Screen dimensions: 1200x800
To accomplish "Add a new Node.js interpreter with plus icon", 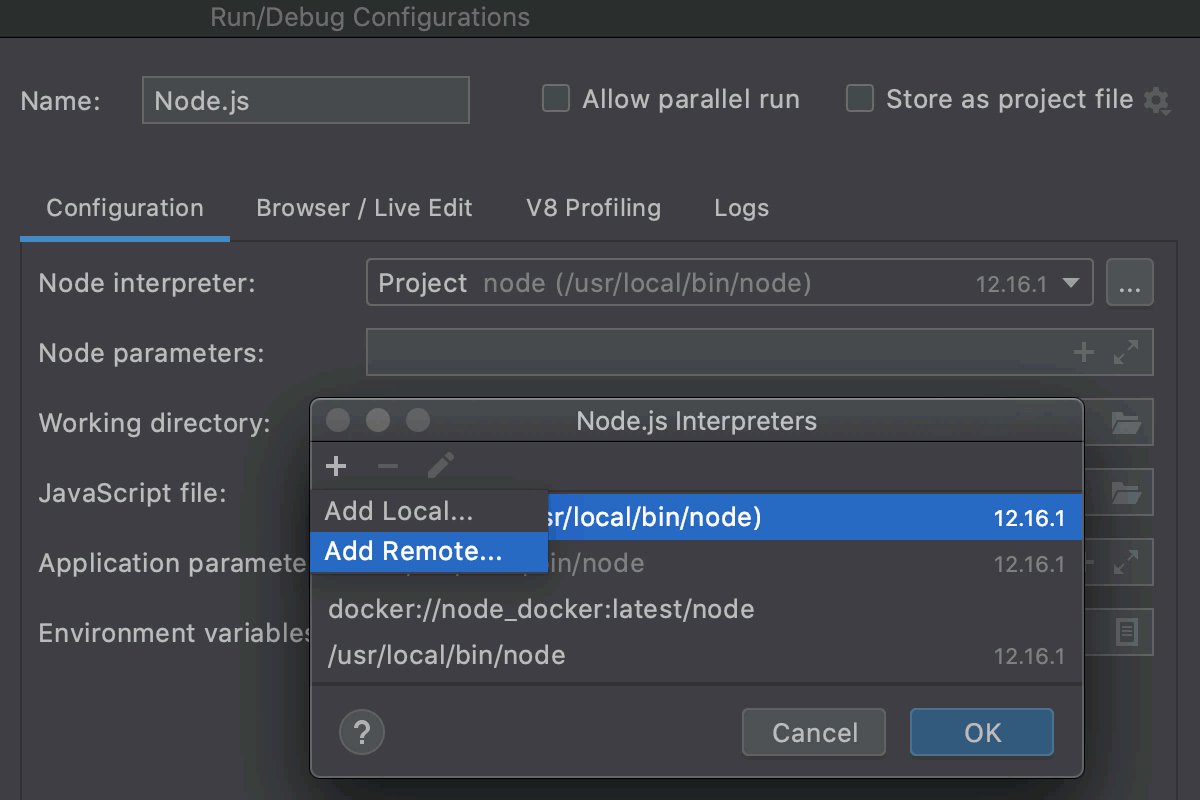I will (336, 465).
